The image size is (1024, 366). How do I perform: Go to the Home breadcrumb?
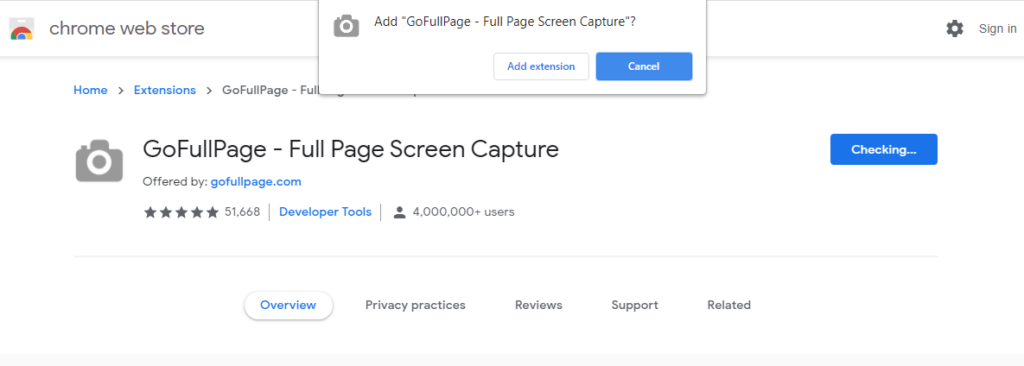tap(90, 90)
